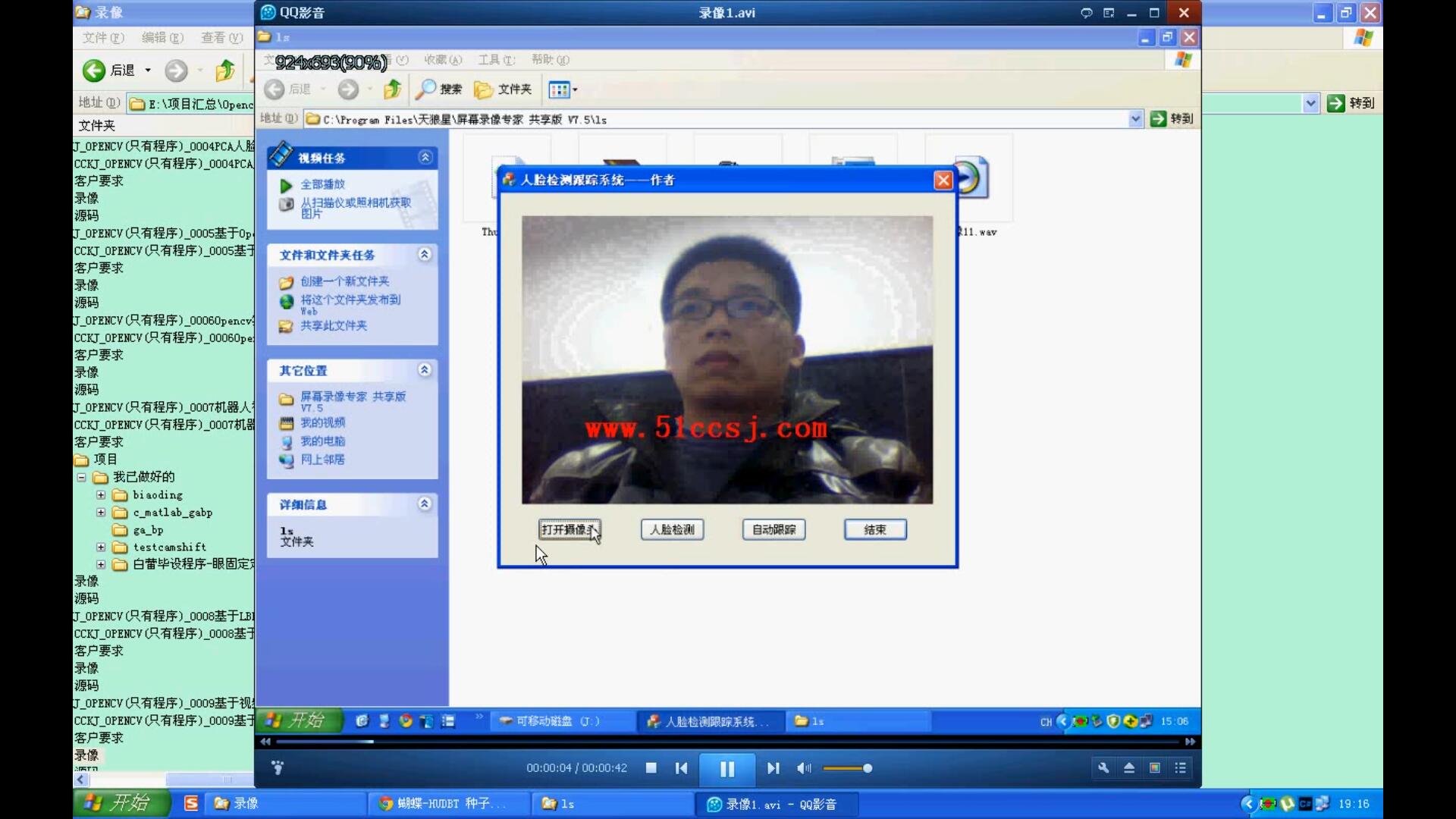Go up one folder level in 录像 window
This screenshot has width=1456, height=819.
(225, 71)
